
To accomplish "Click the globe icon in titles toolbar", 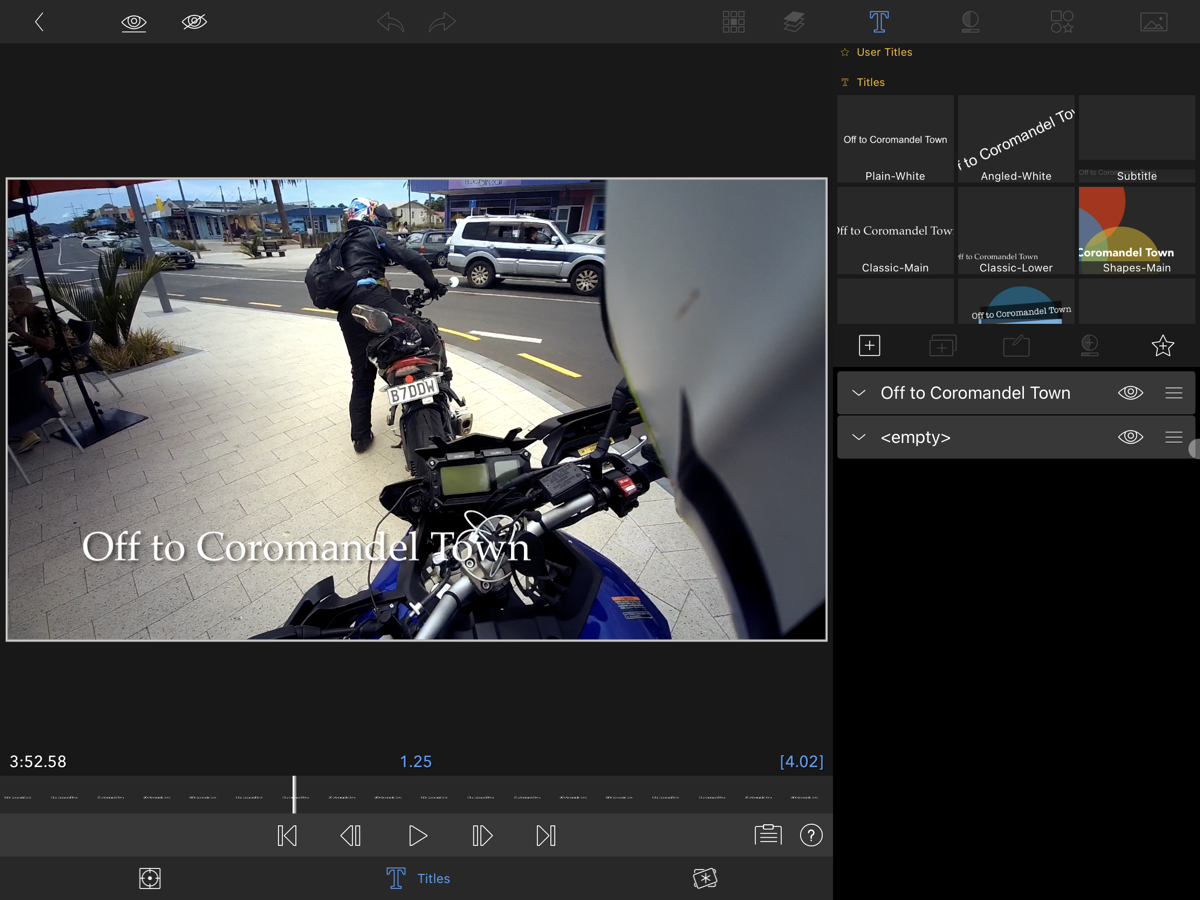I will (x=1090, y=346).
